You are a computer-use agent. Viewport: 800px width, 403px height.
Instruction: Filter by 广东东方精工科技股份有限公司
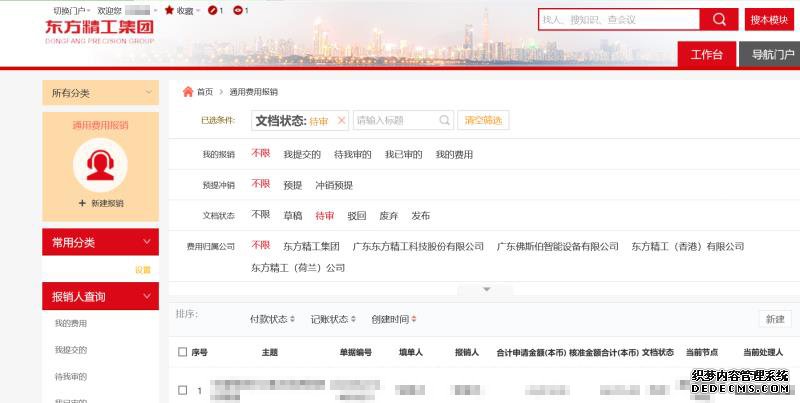point(418,246)
